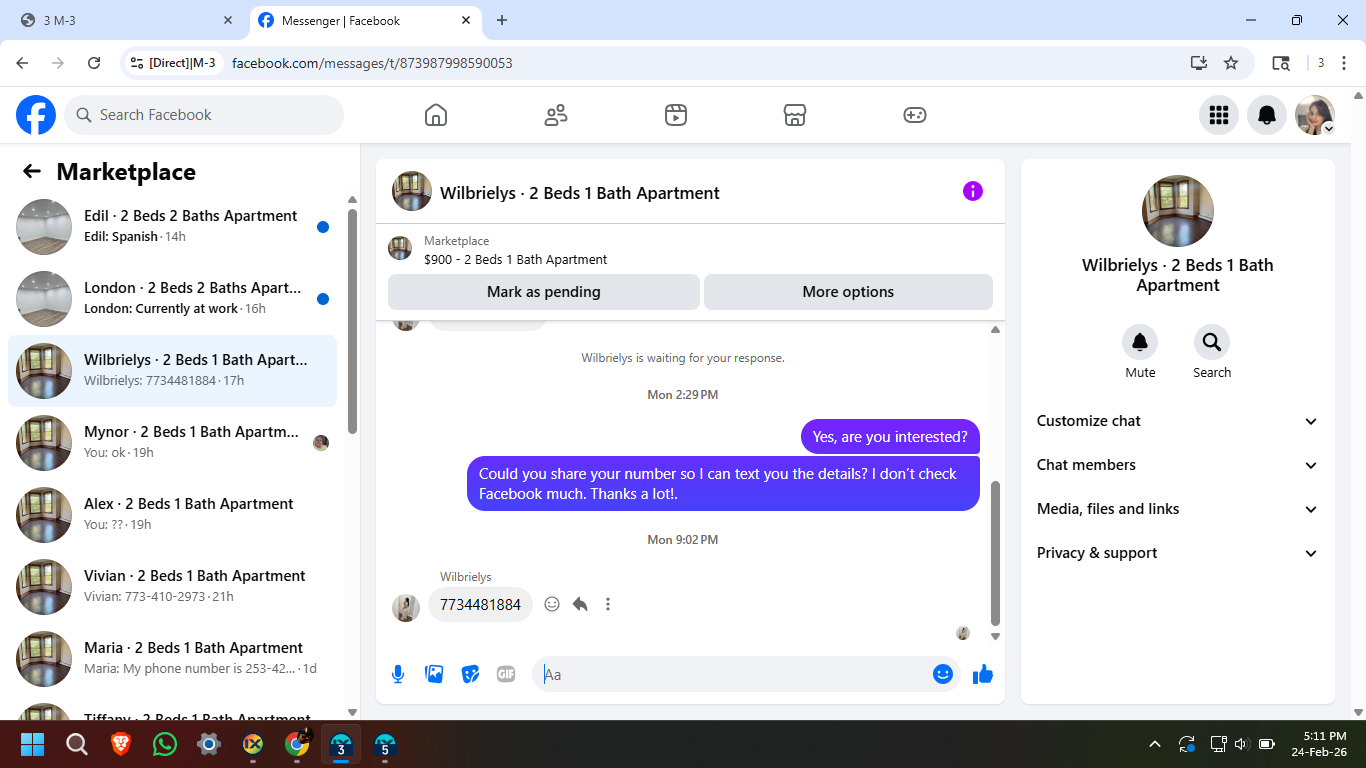1366x768 pixels.
Task: Mute this conversation
Action: coord(1140,343)
